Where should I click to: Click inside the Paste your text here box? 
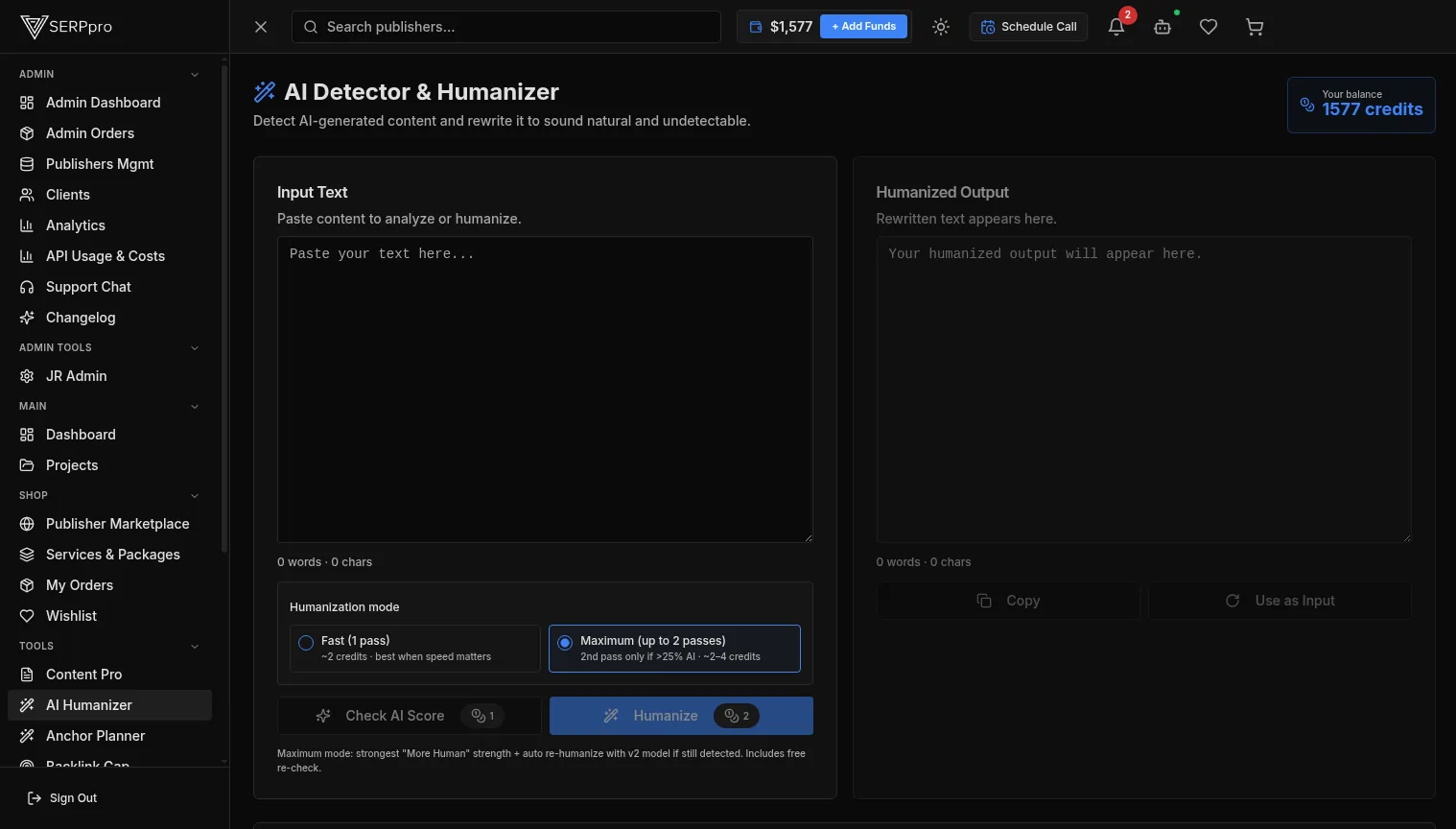[545, 390]
